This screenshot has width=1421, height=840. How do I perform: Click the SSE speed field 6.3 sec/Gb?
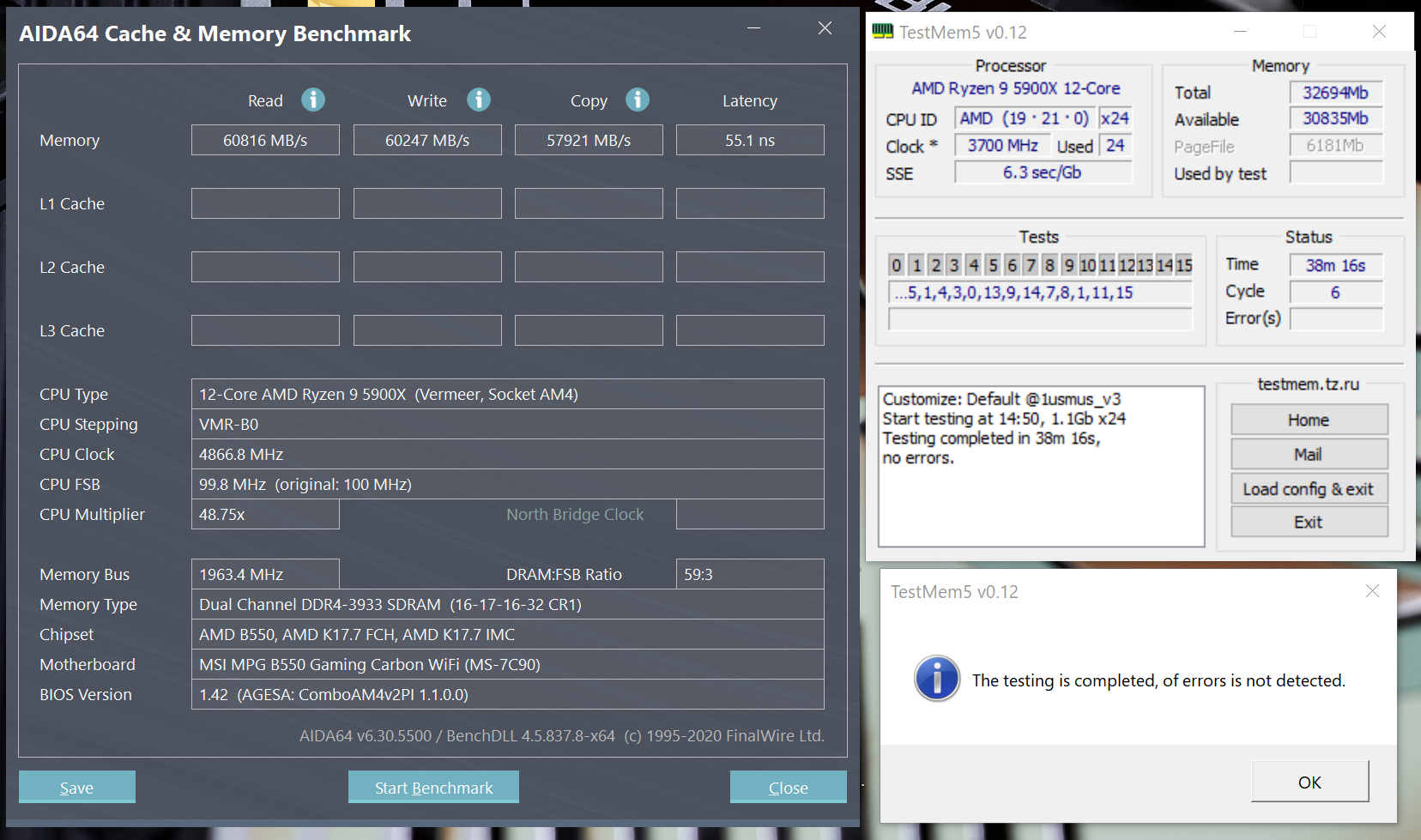[x=1043, y=172]
